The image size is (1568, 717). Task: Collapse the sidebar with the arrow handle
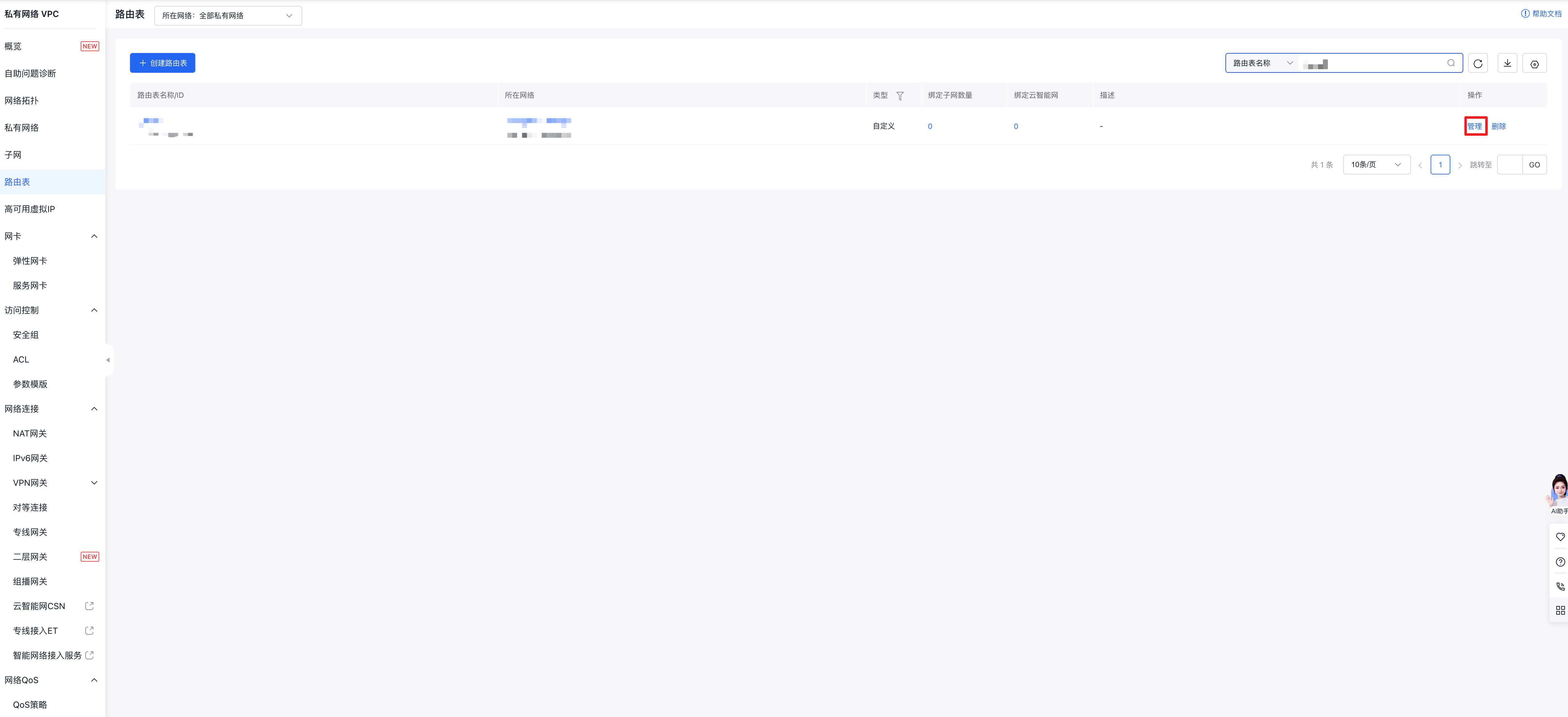coord(108,360)
